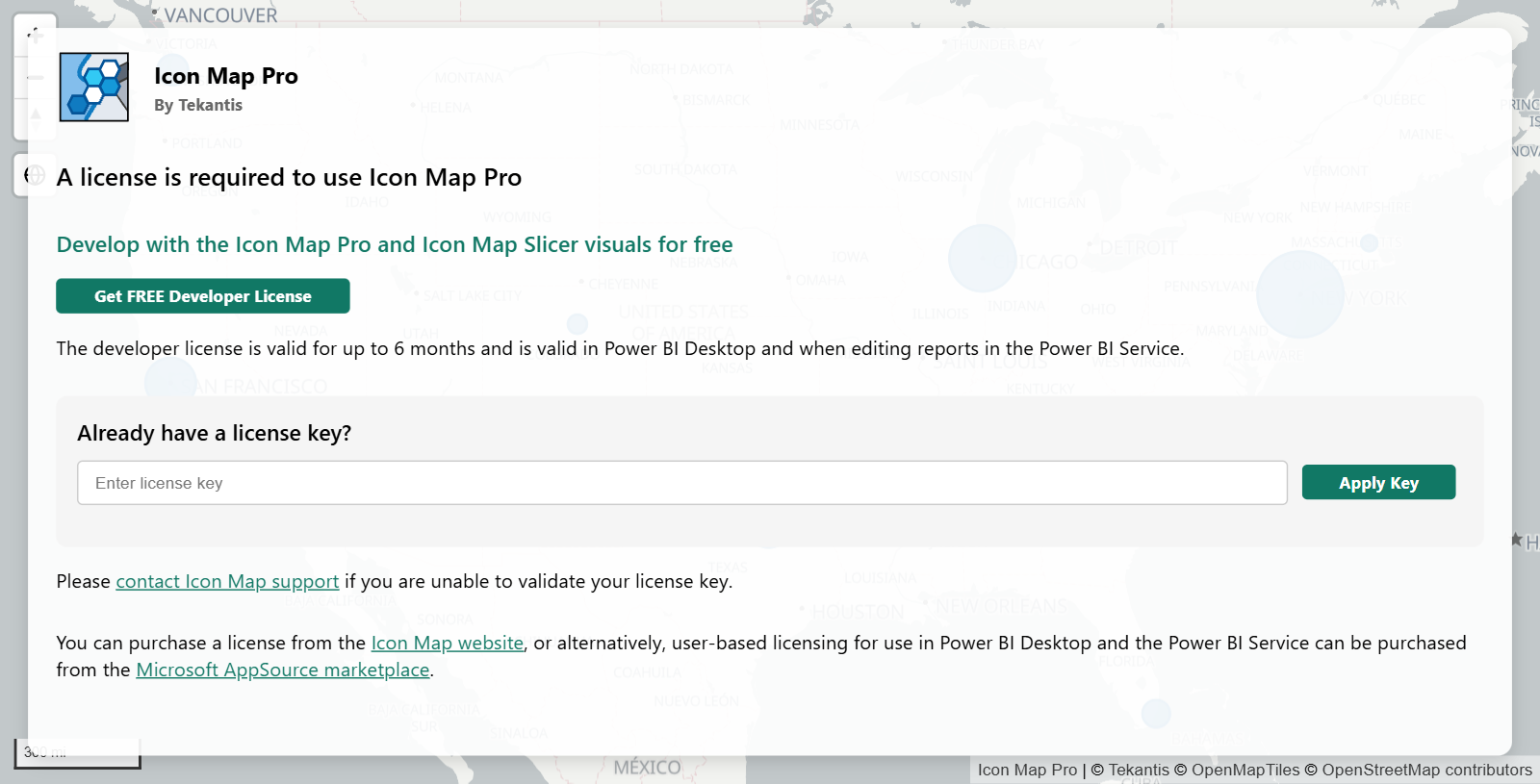This screenshot has width=1540, height=784.
Task: Click 'Develop with the Icon Map Pro' heading
Action: tap(395, 245)
